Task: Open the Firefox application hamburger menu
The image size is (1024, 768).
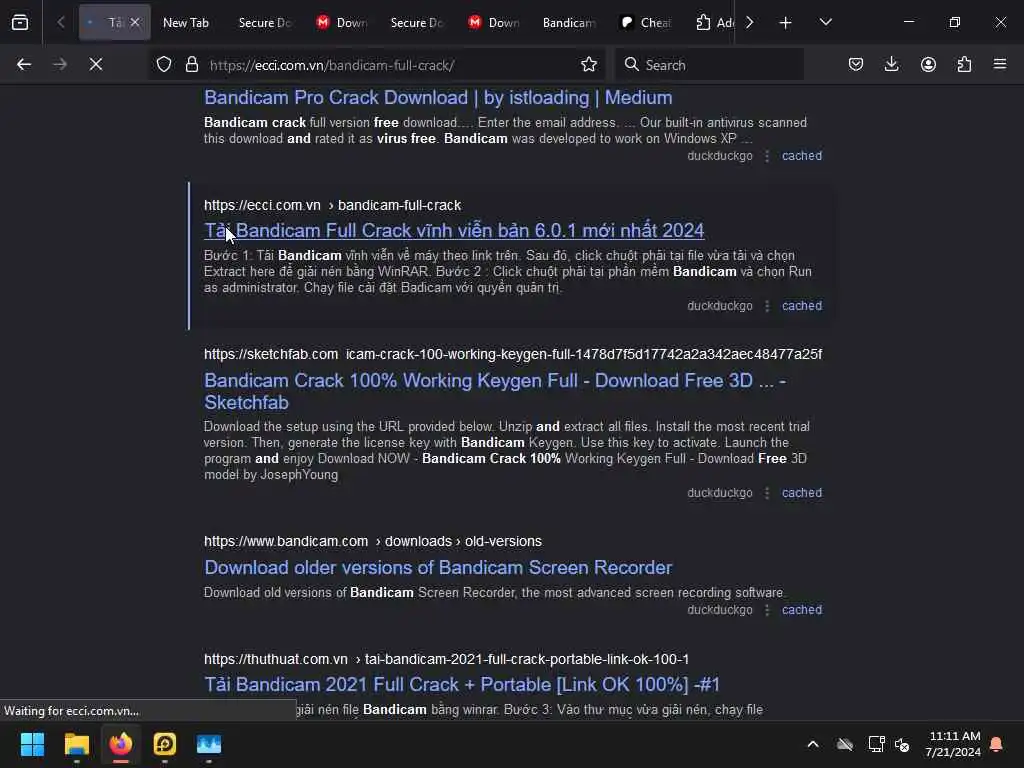Action: coord(1000,65)
